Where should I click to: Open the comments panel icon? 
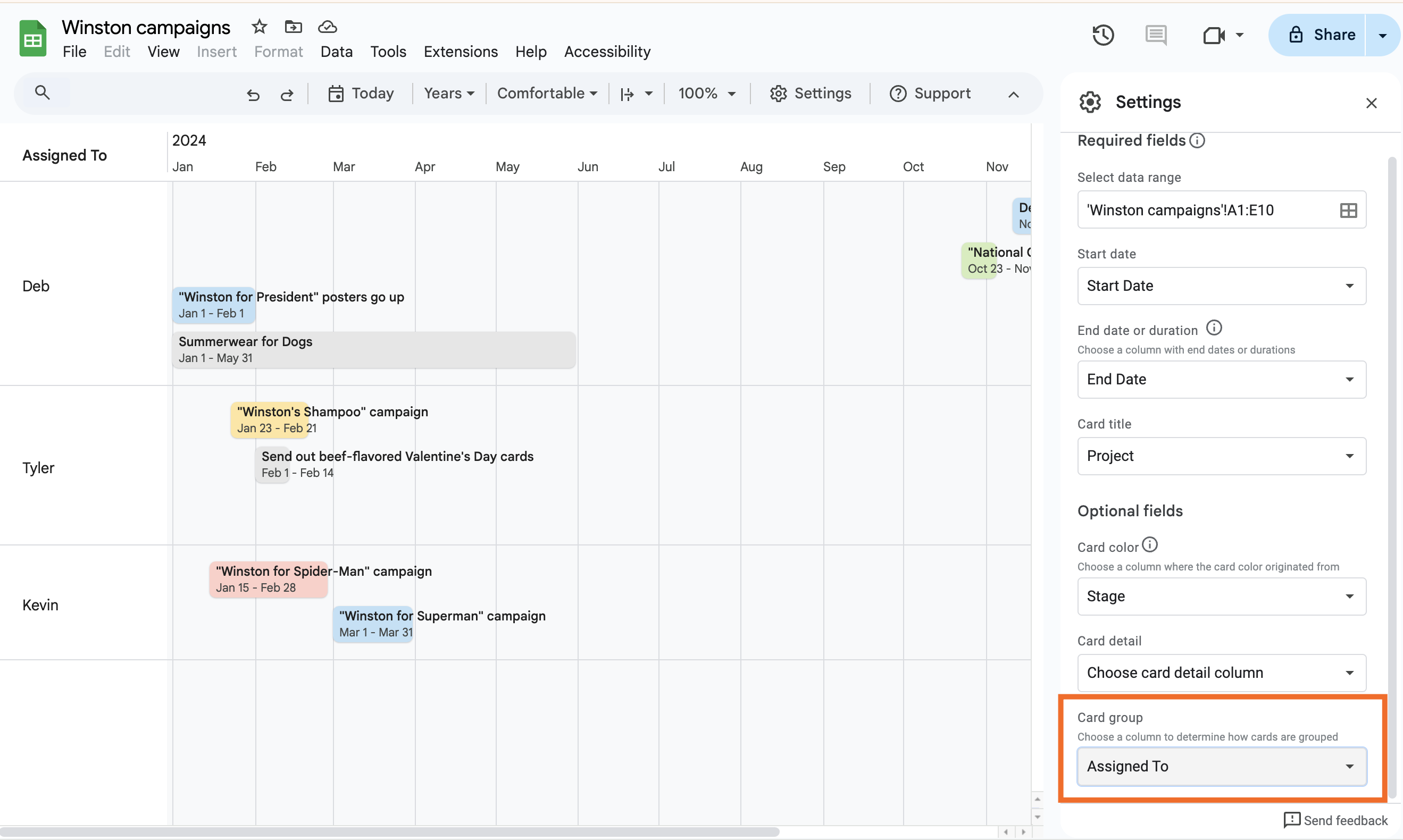point(1156,35)
